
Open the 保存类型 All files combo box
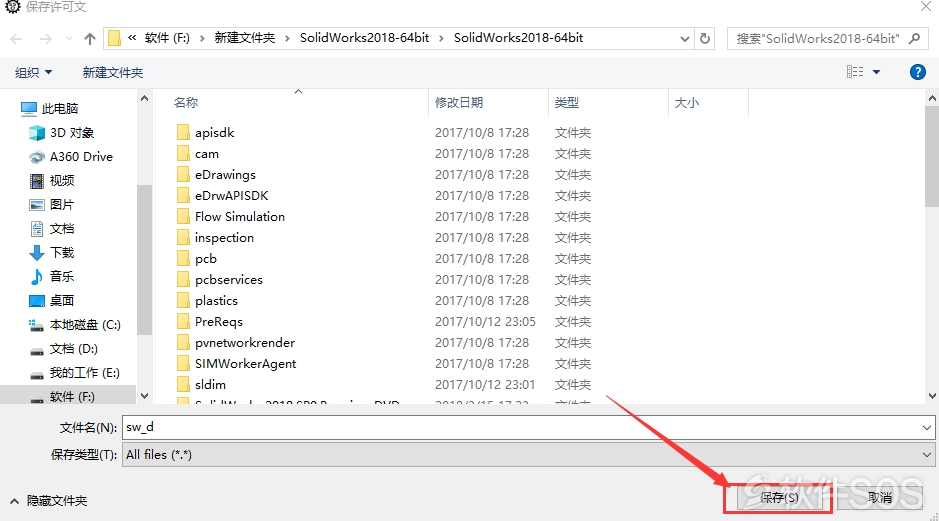(x=528, y=455)
